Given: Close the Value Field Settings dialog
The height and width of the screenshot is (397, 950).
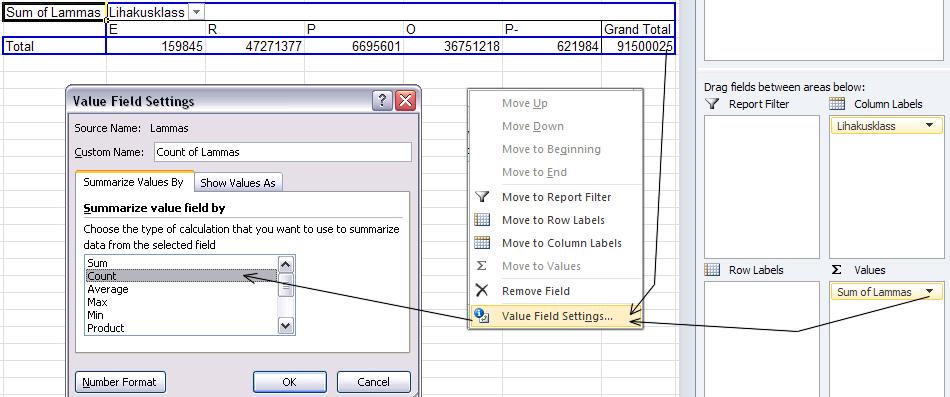Looking at the screenshot, I should coord(405,101).
